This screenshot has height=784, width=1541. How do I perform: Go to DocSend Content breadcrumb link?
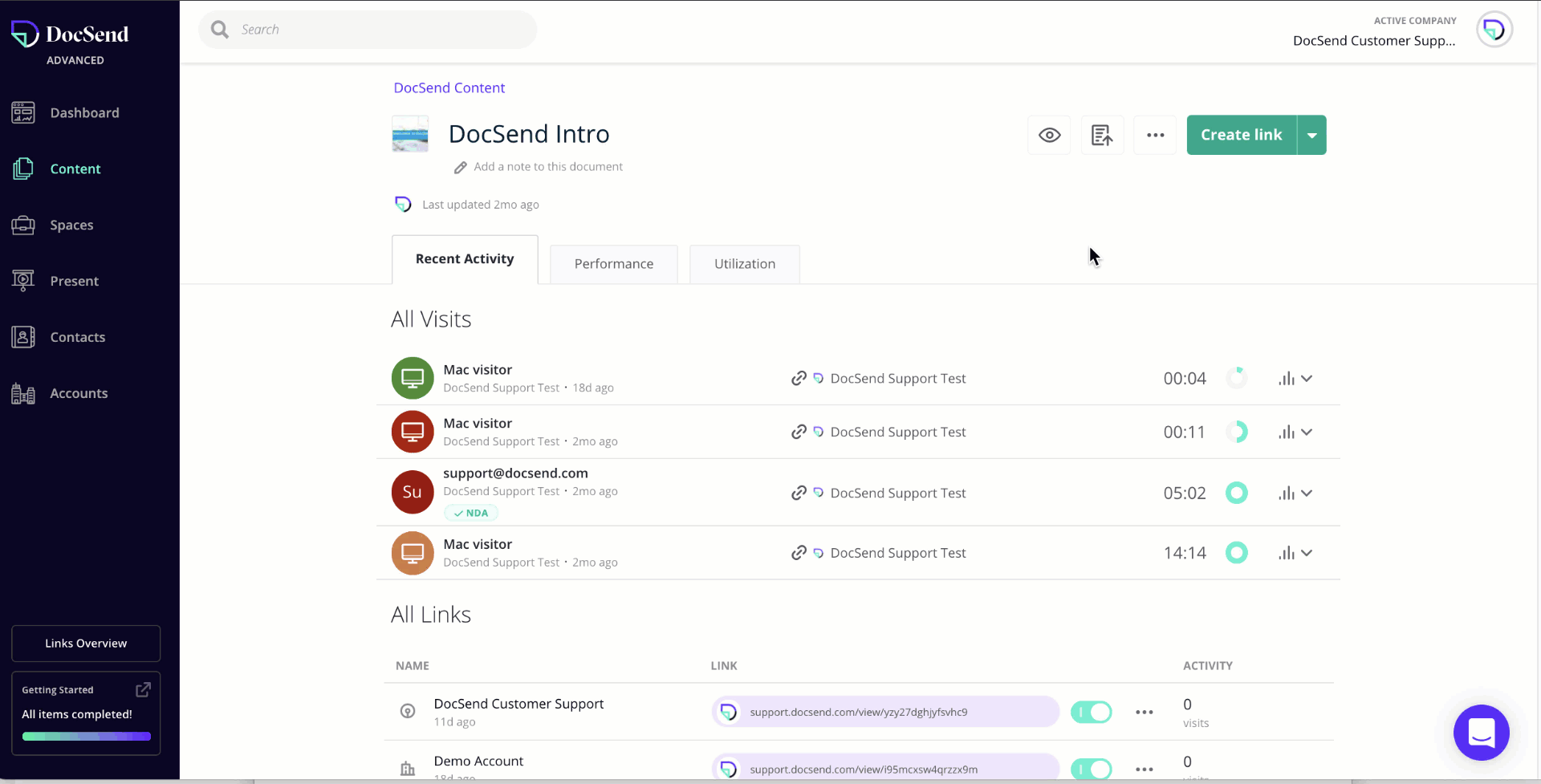(449, 87)
